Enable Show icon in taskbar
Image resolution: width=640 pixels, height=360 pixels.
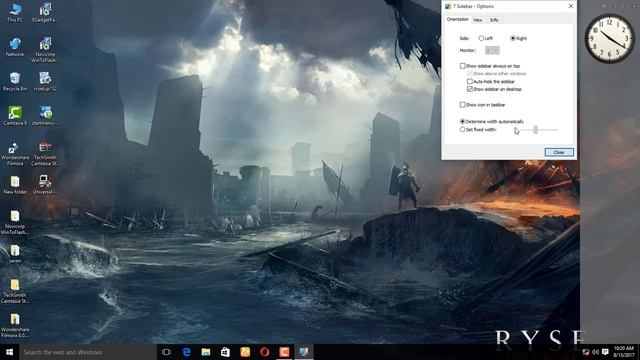point(462,104)
